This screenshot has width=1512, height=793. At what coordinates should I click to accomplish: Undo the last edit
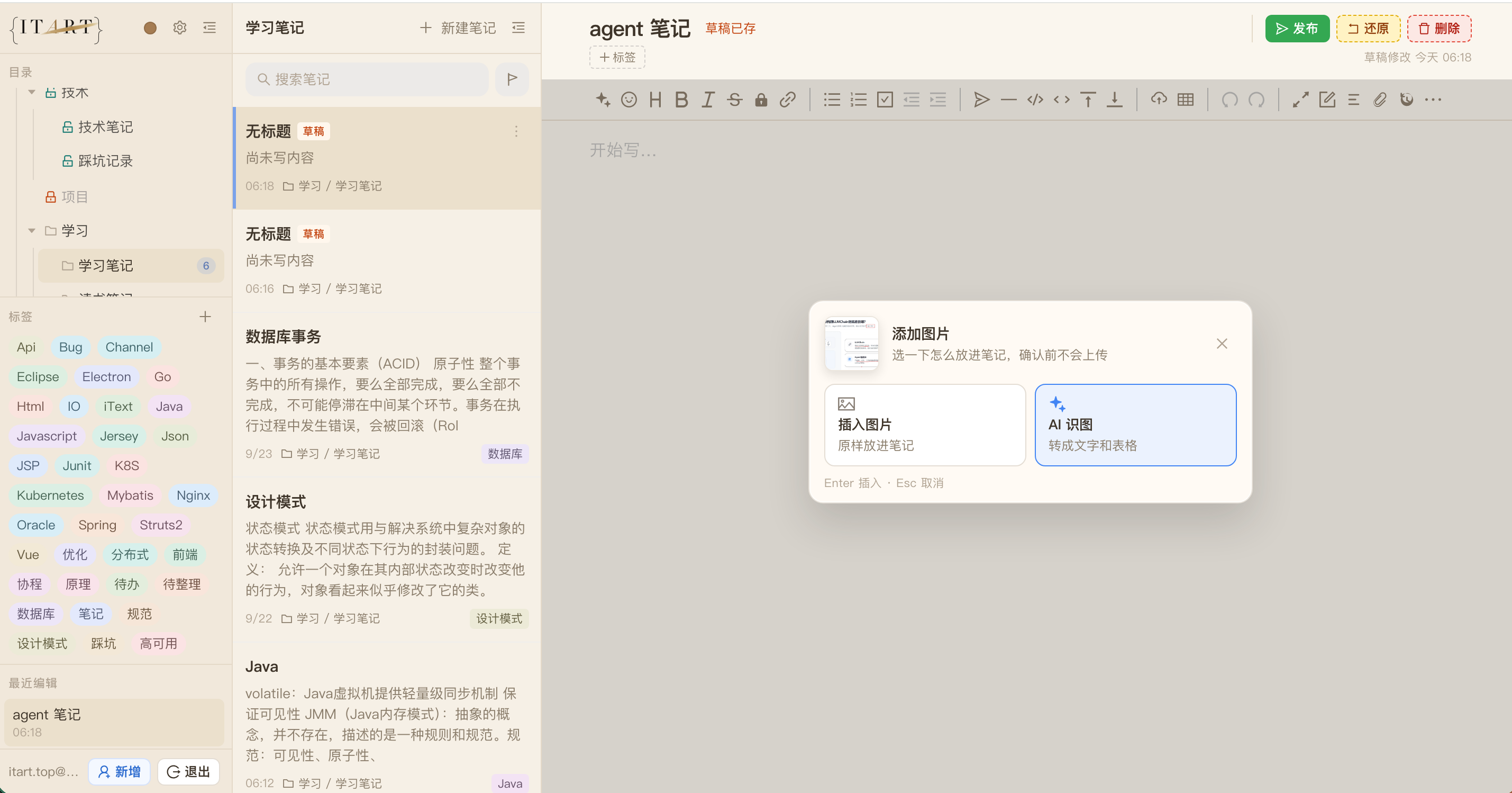1229,100
